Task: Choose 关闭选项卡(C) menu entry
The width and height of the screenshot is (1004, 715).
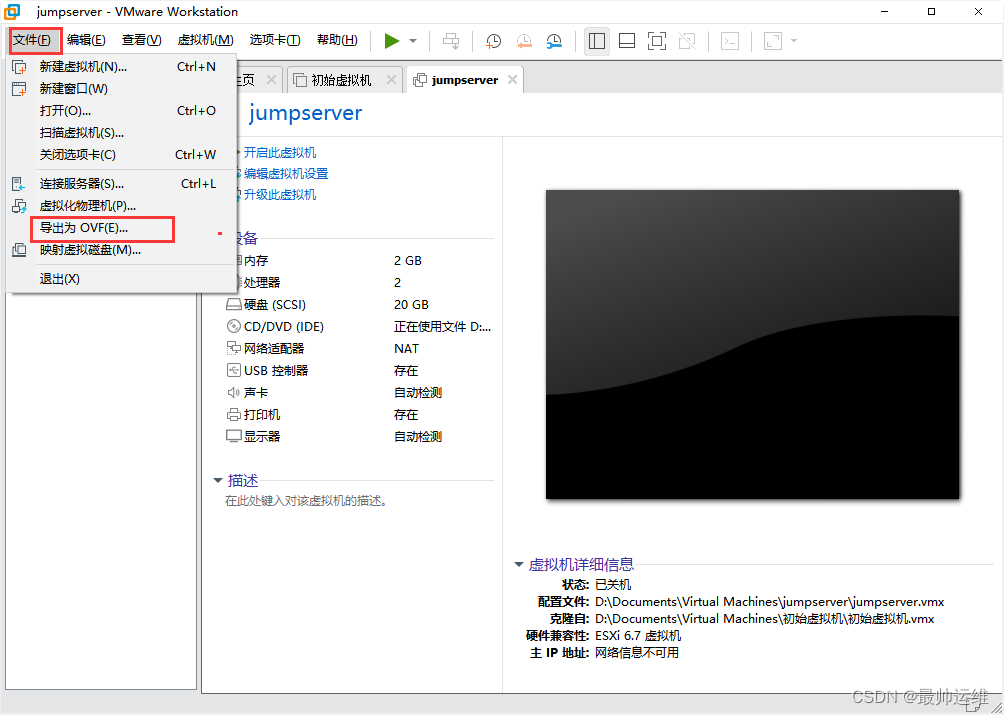Action: [x=122, y=154]
